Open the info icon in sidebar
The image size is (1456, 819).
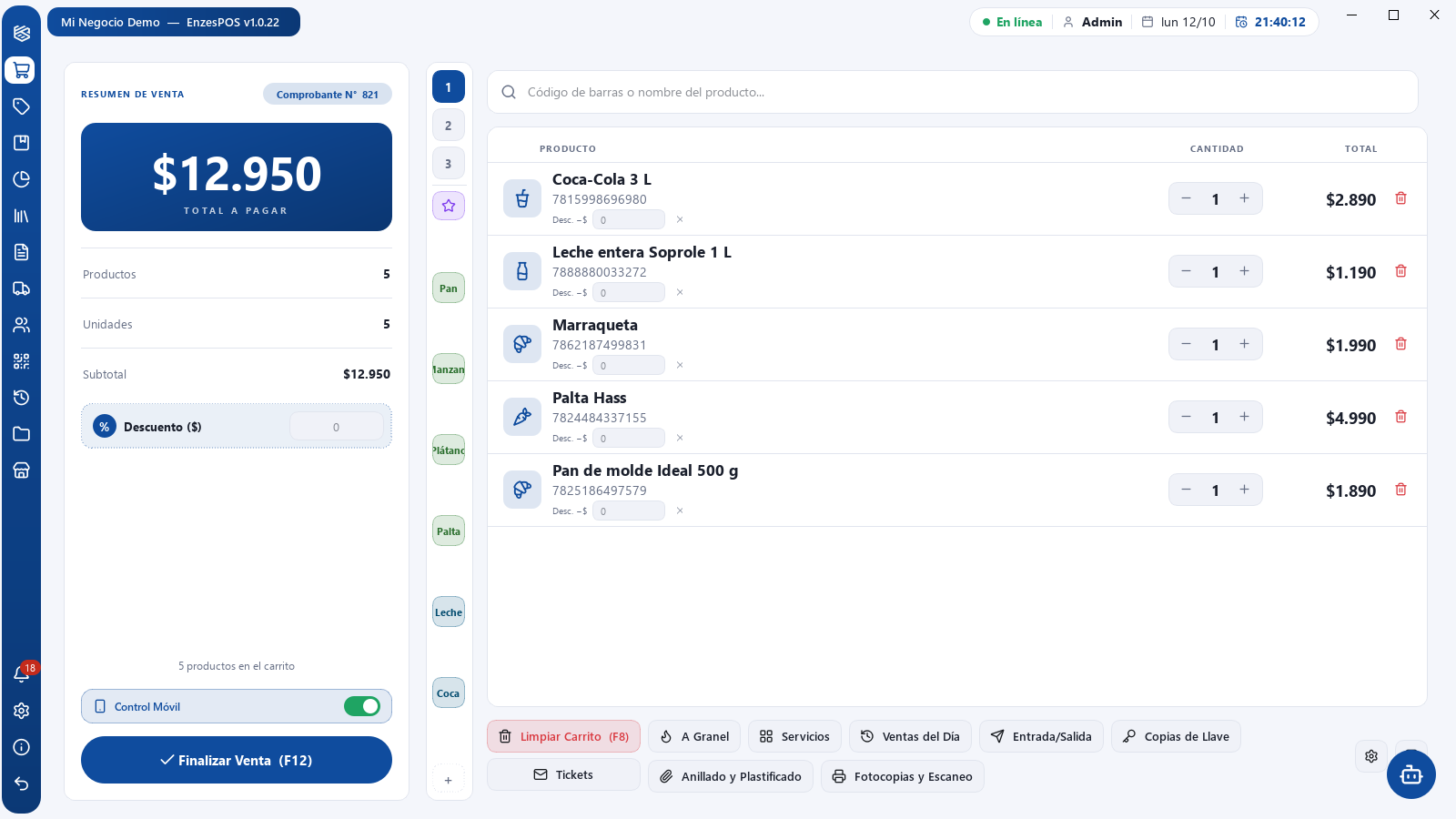click(21, 747)
